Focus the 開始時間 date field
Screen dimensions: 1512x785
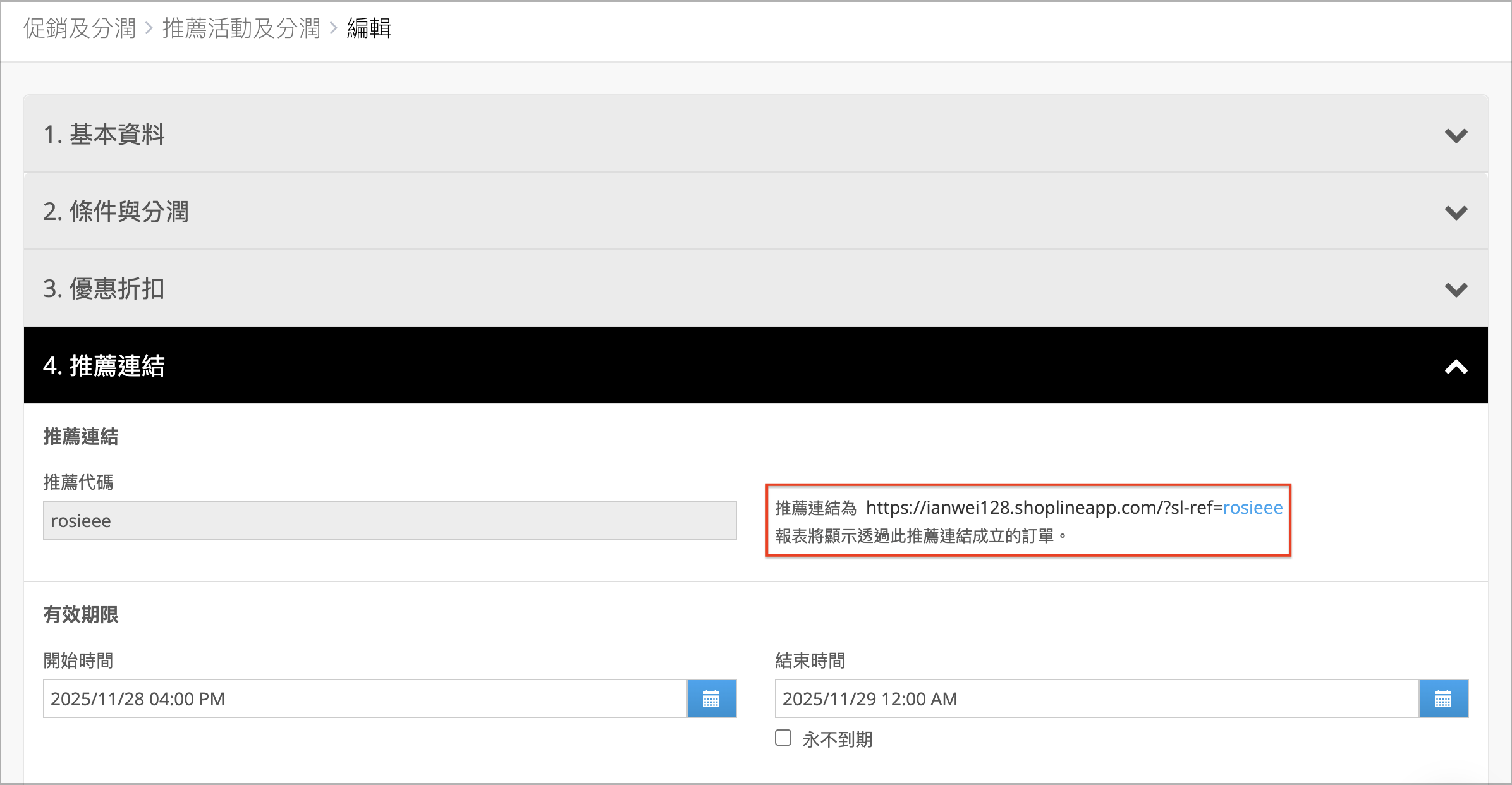(x=365, y=698)
